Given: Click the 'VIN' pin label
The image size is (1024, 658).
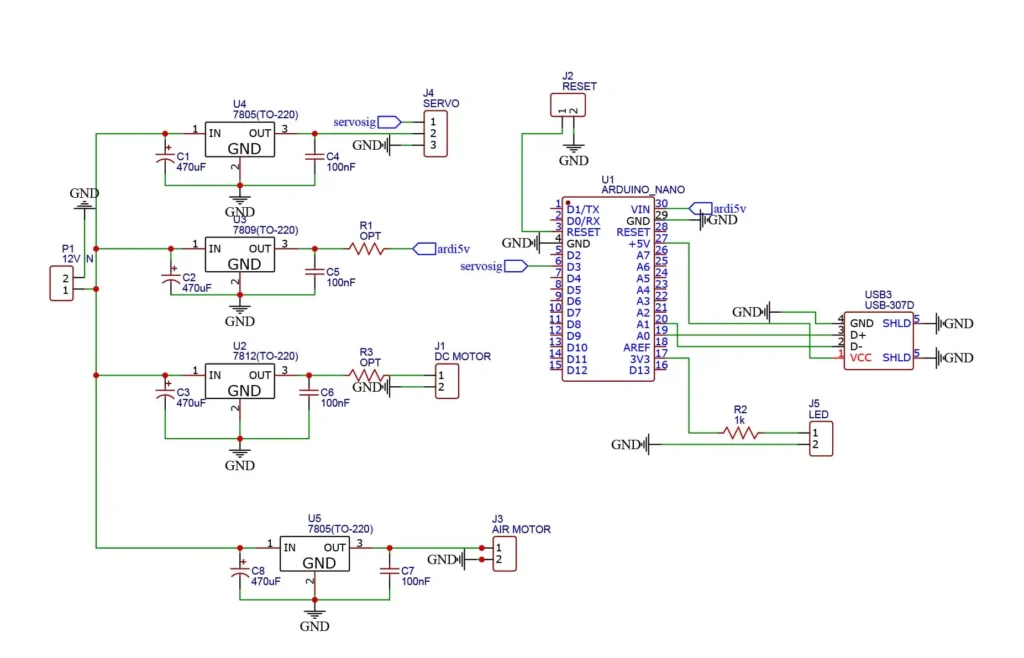Looking at the screenshot, I should (640, 210).
